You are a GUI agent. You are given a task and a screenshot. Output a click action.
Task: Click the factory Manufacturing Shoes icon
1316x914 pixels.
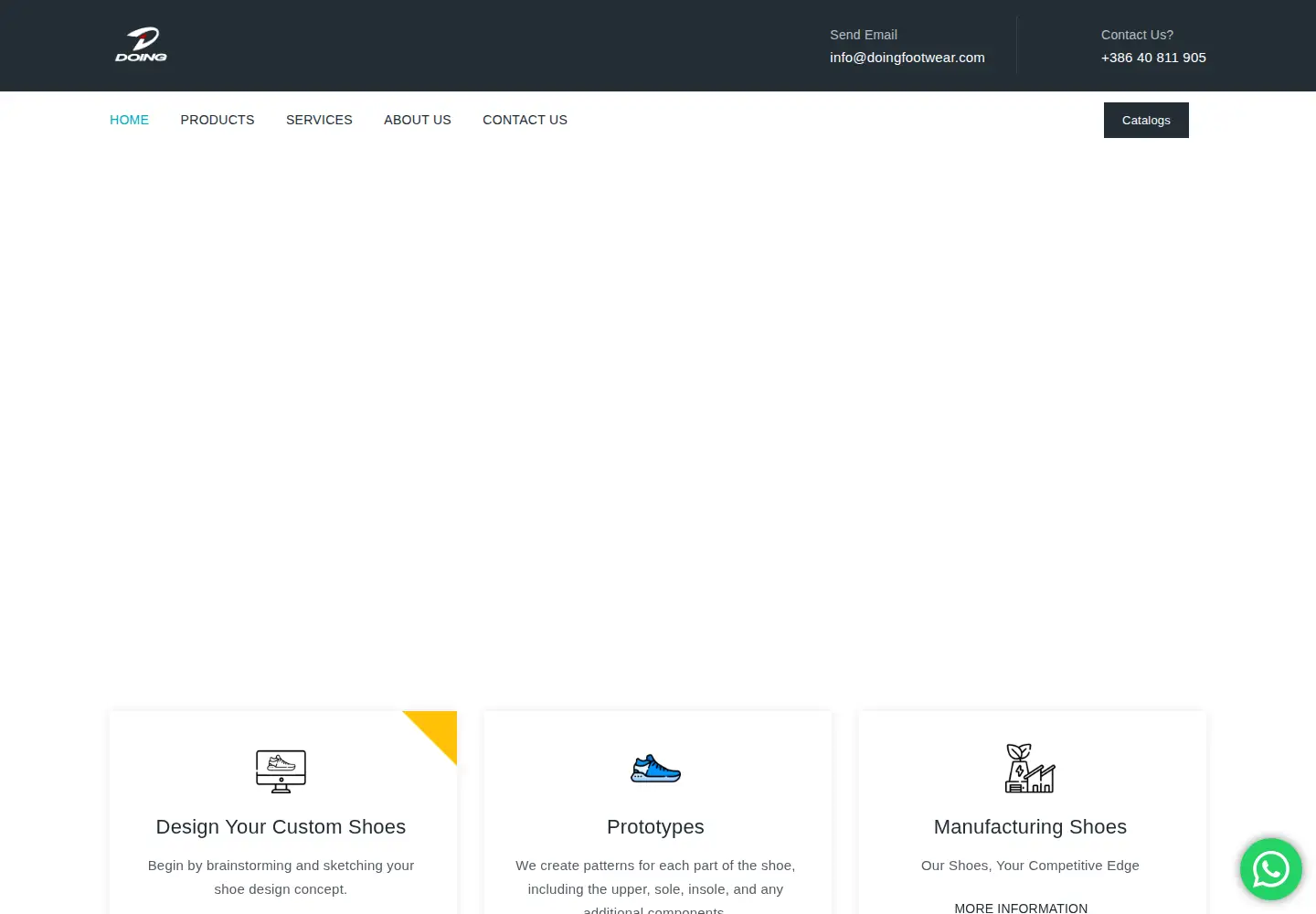point(1030,768)
